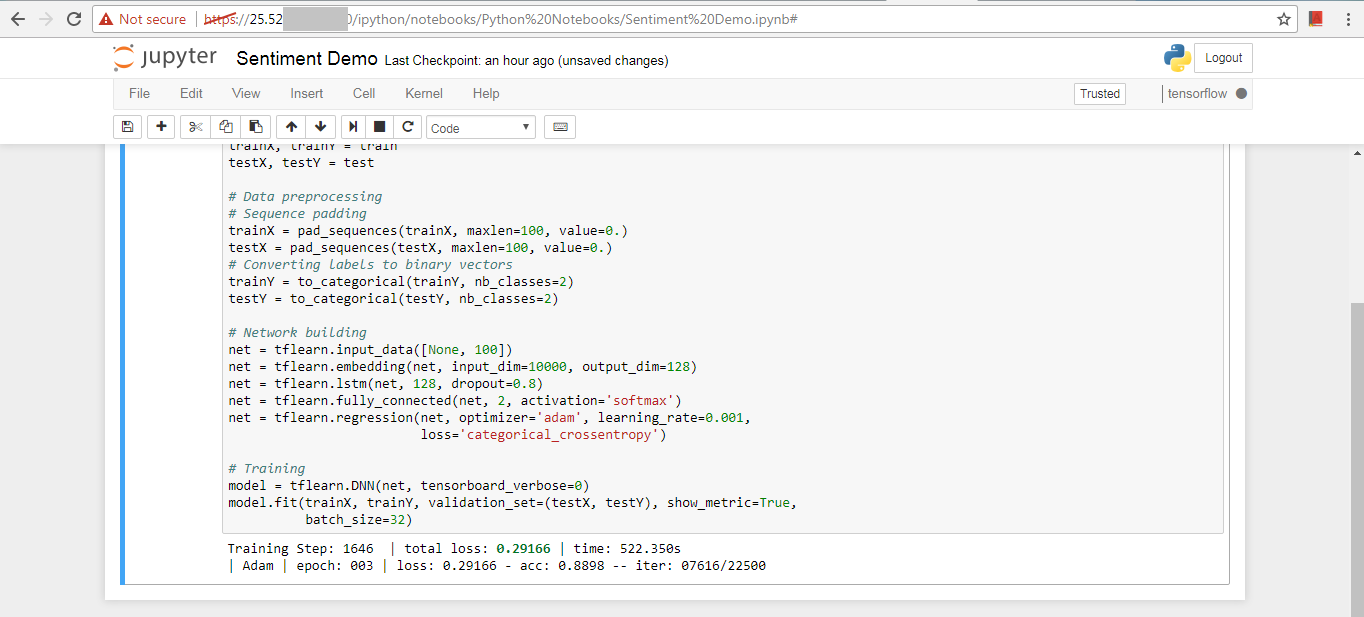This screenshot has width=1364, height=617.
Task: Open the command palette keyboard icon
Action: [559, 126]
